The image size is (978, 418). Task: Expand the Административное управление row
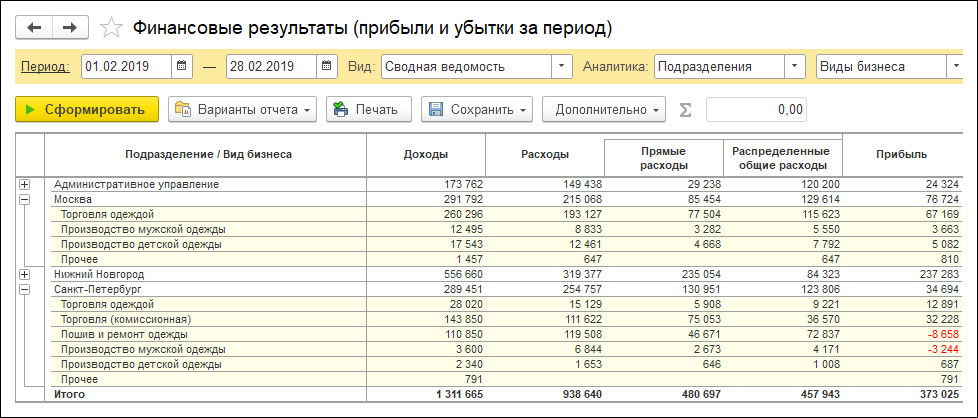point(25,184)
